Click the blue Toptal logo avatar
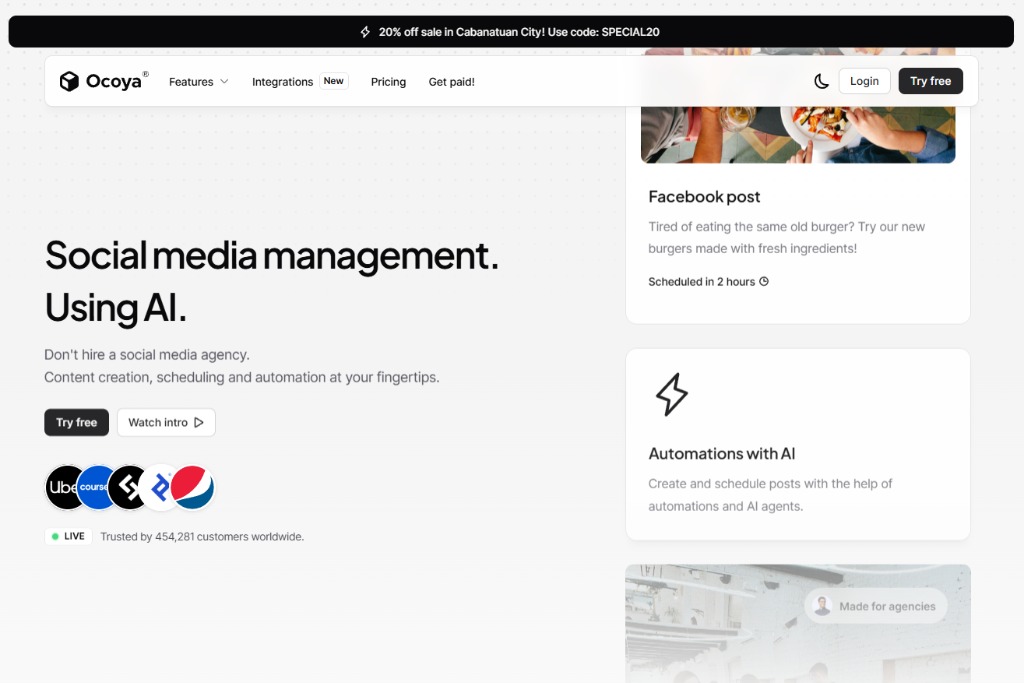This screenshot has width=1024, height=683. pos(160,487)
